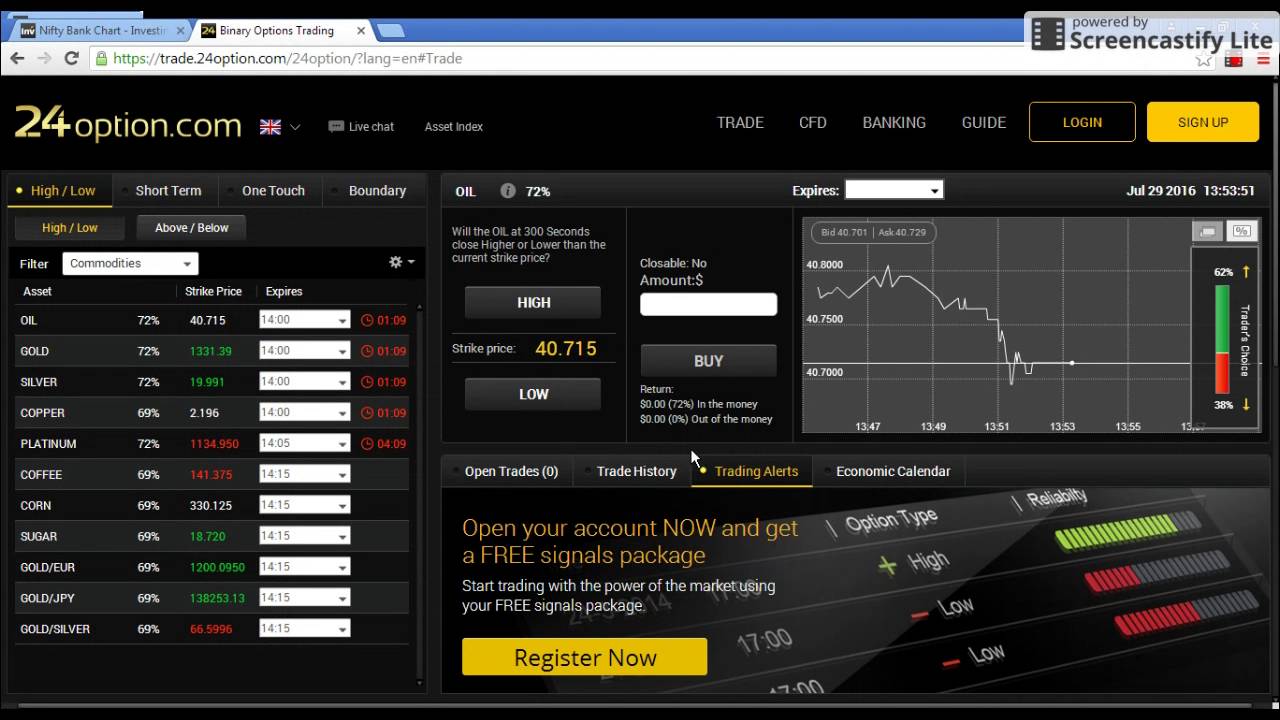Select the CORN asset row

(209, 506)
